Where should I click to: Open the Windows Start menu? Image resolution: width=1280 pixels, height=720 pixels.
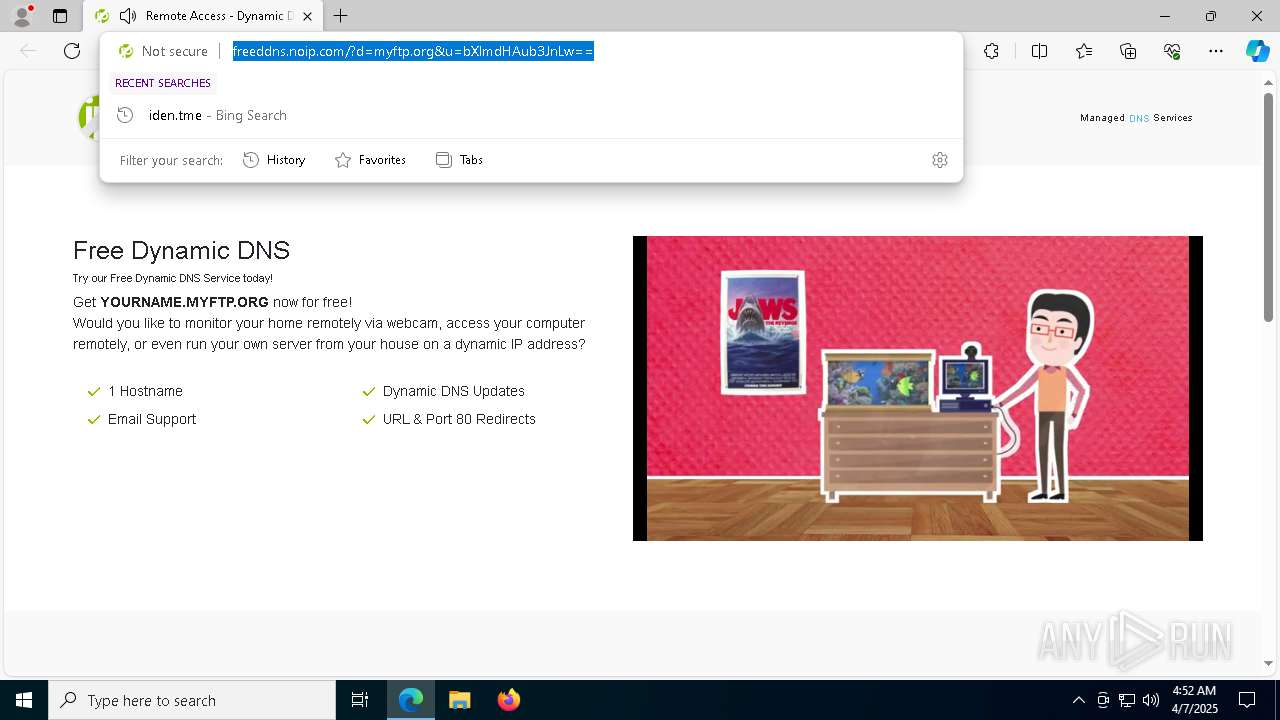pos(24,700)
